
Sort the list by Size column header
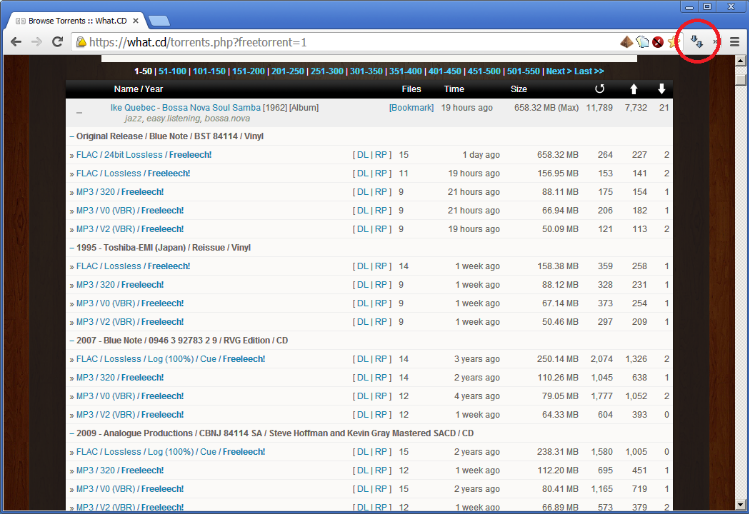(x=518, y=89)
